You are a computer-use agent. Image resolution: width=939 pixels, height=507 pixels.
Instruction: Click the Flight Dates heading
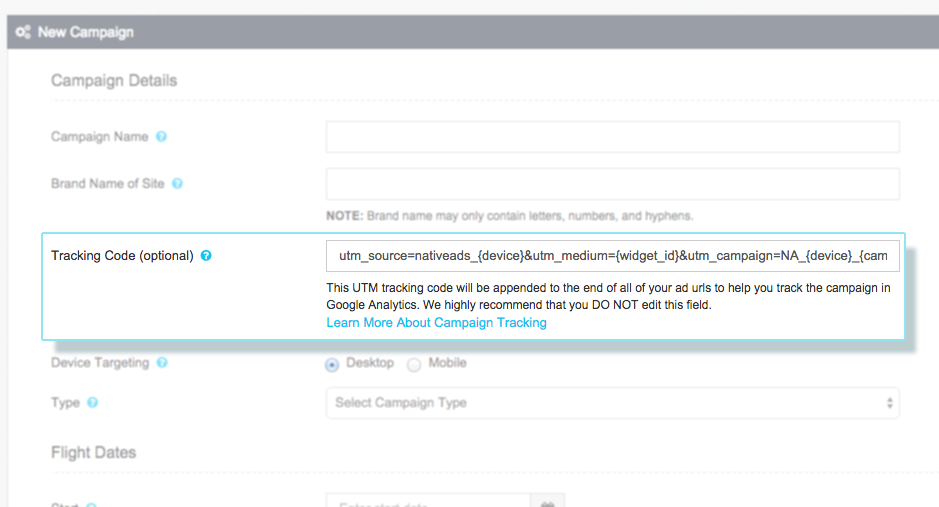(x=93, y=453)
